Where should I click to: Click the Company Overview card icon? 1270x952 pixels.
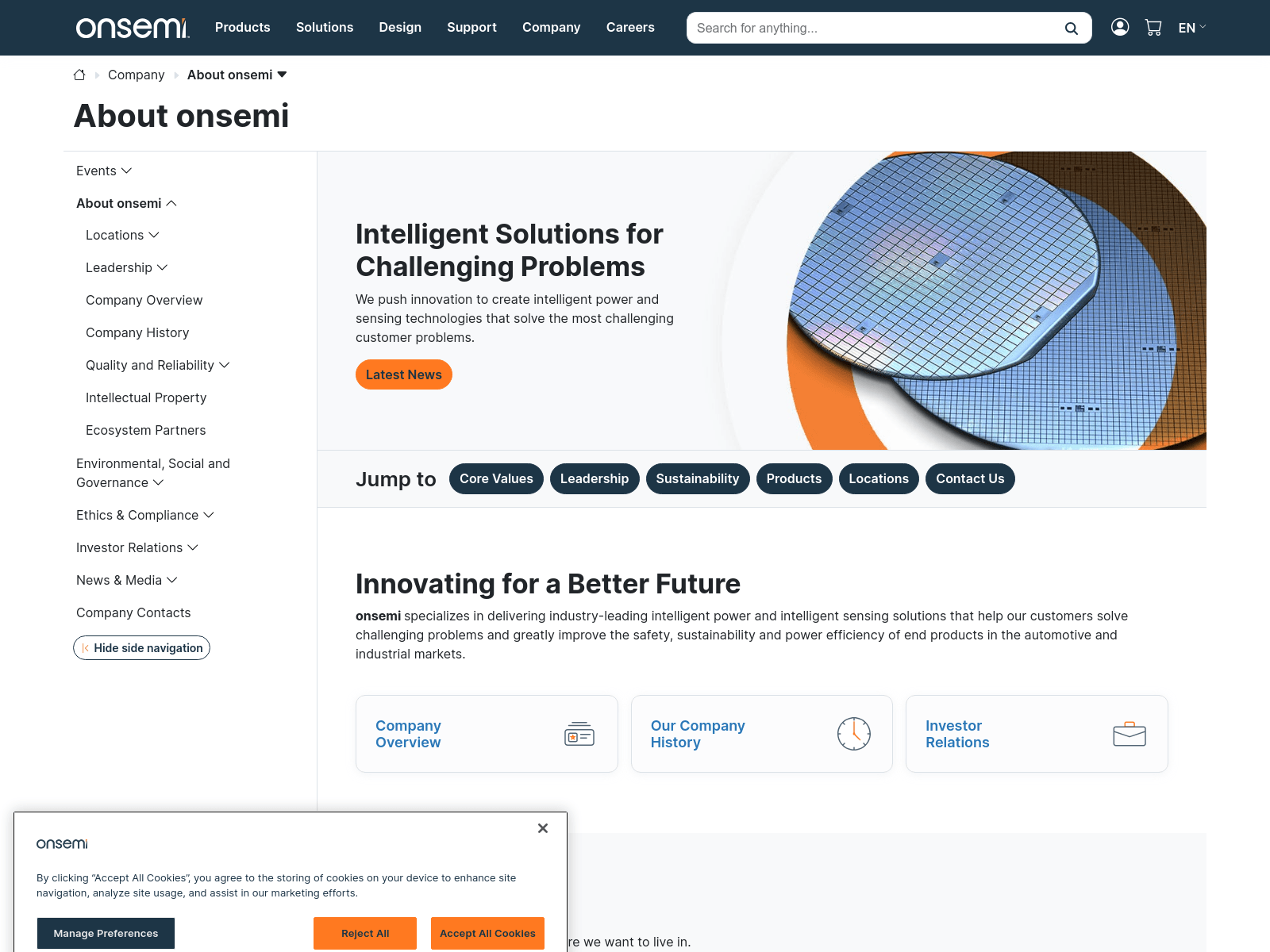tap(579, 734)
